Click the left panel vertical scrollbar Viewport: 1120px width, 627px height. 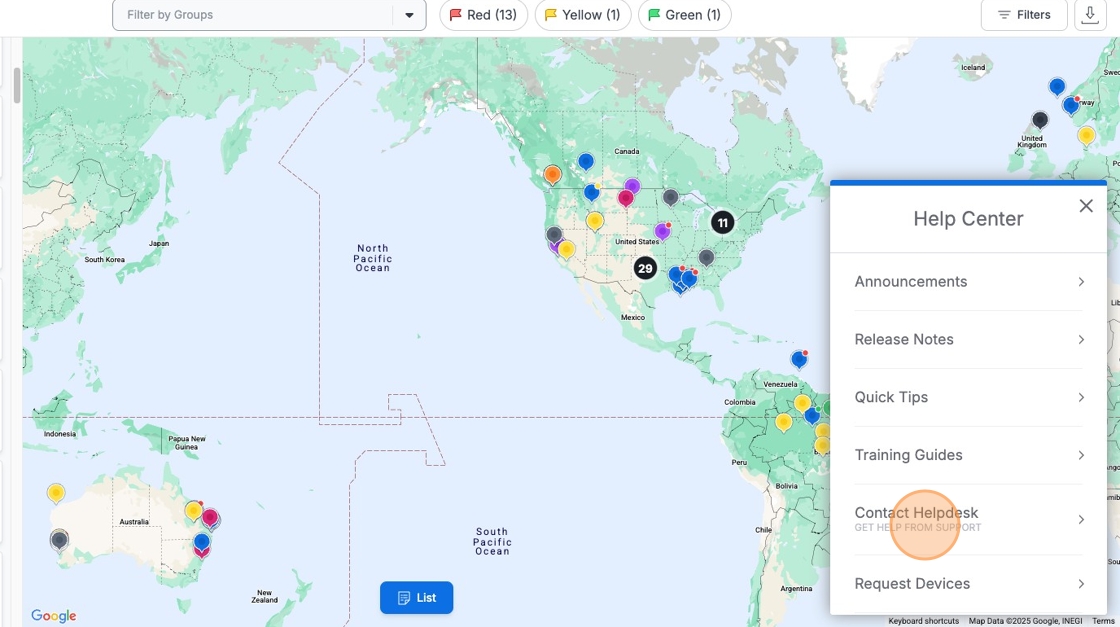(x=16, y=86)
